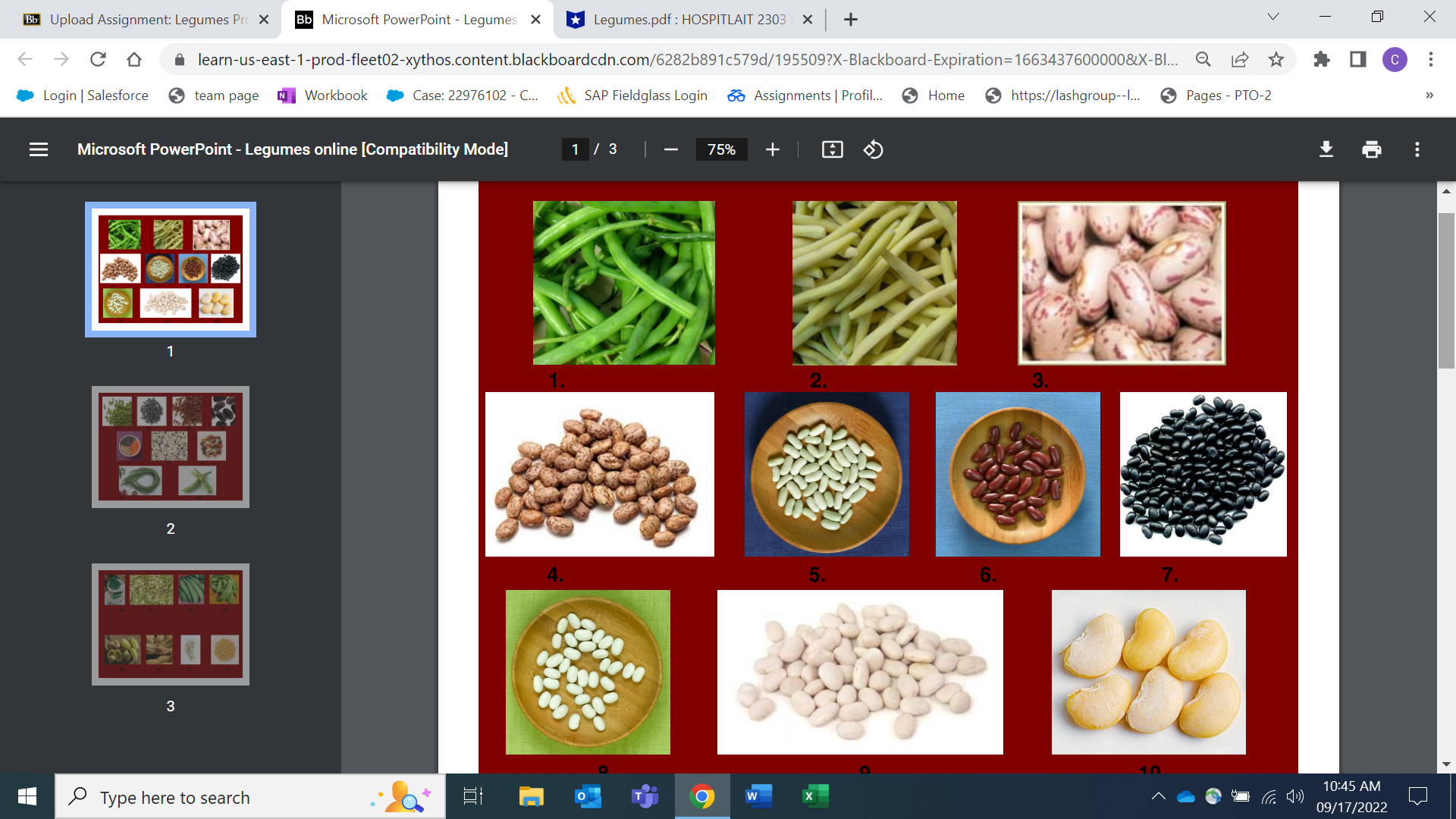Switch to the Legumes.pdf tab
The image size is (1456, 819).
pyautogui.click(x=682, y=20)
